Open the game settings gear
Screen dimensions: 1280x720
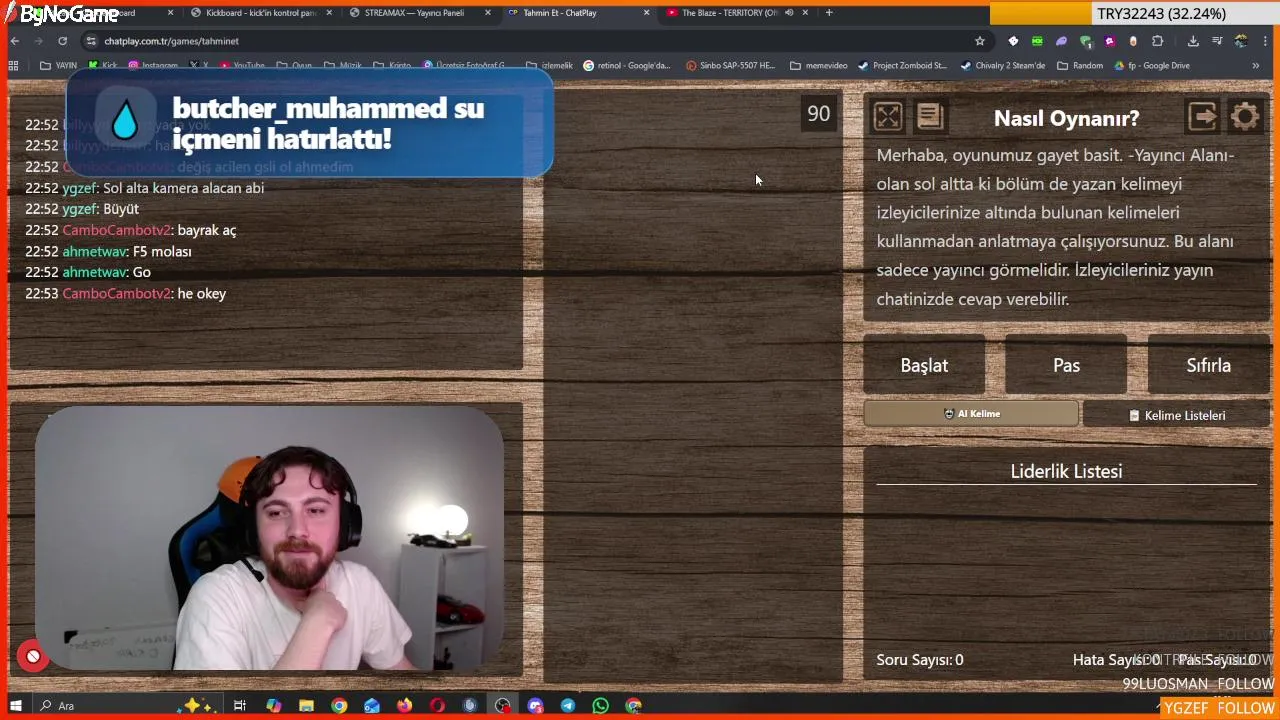[x=1245, y=117]
